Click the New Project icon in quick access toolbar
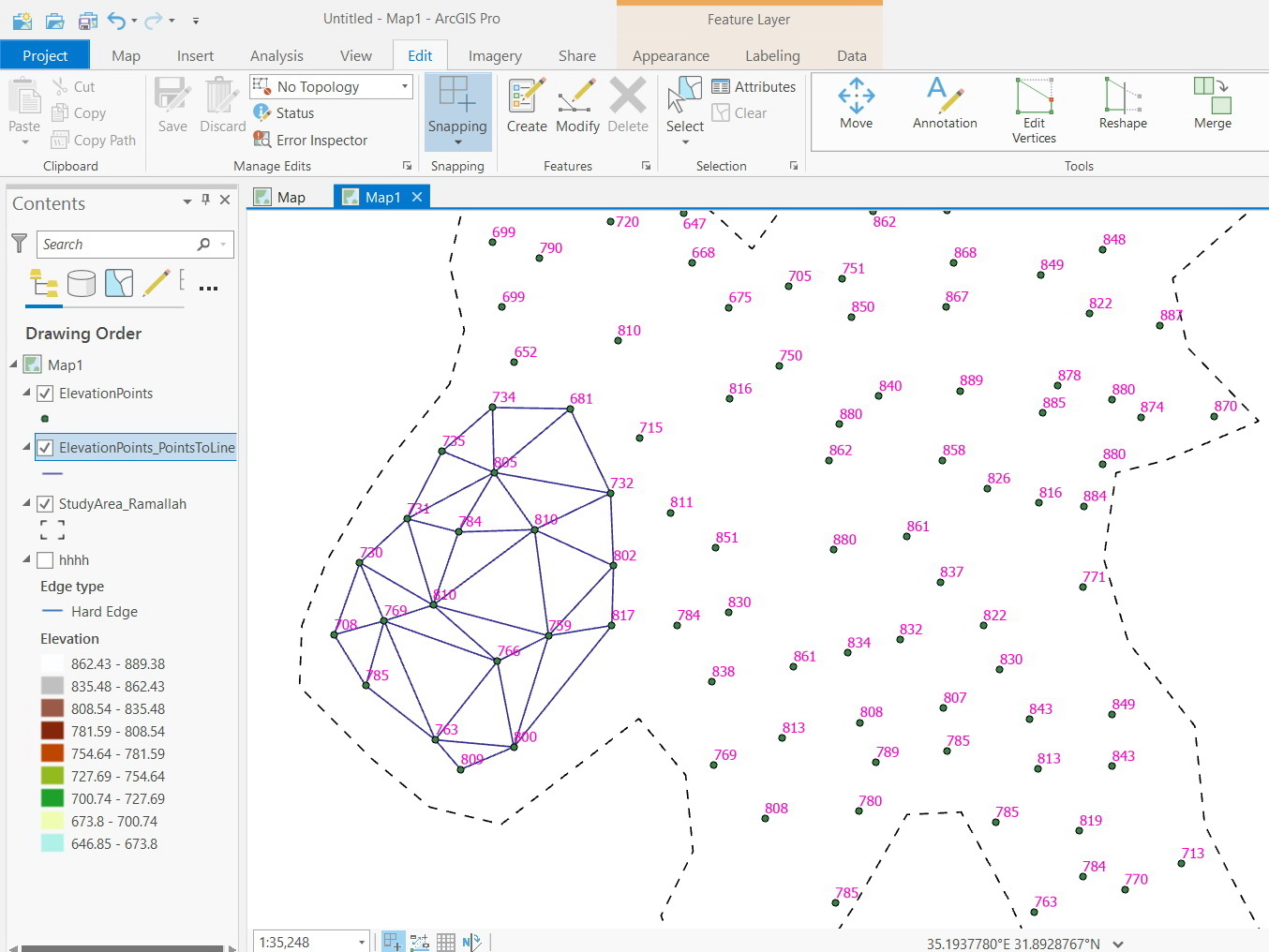This screenshot has width=1269, height=952. pos(22,20)
